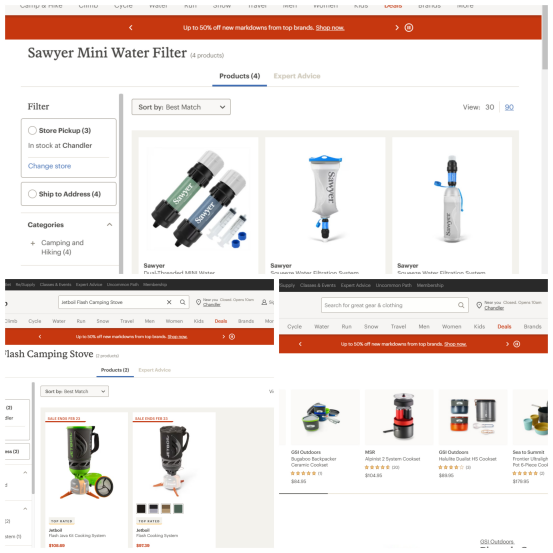This screenshot has width=553, height=553.
Task: Click the store location pin near Chandler, bottom-right pane
Action: coord(479,305)
